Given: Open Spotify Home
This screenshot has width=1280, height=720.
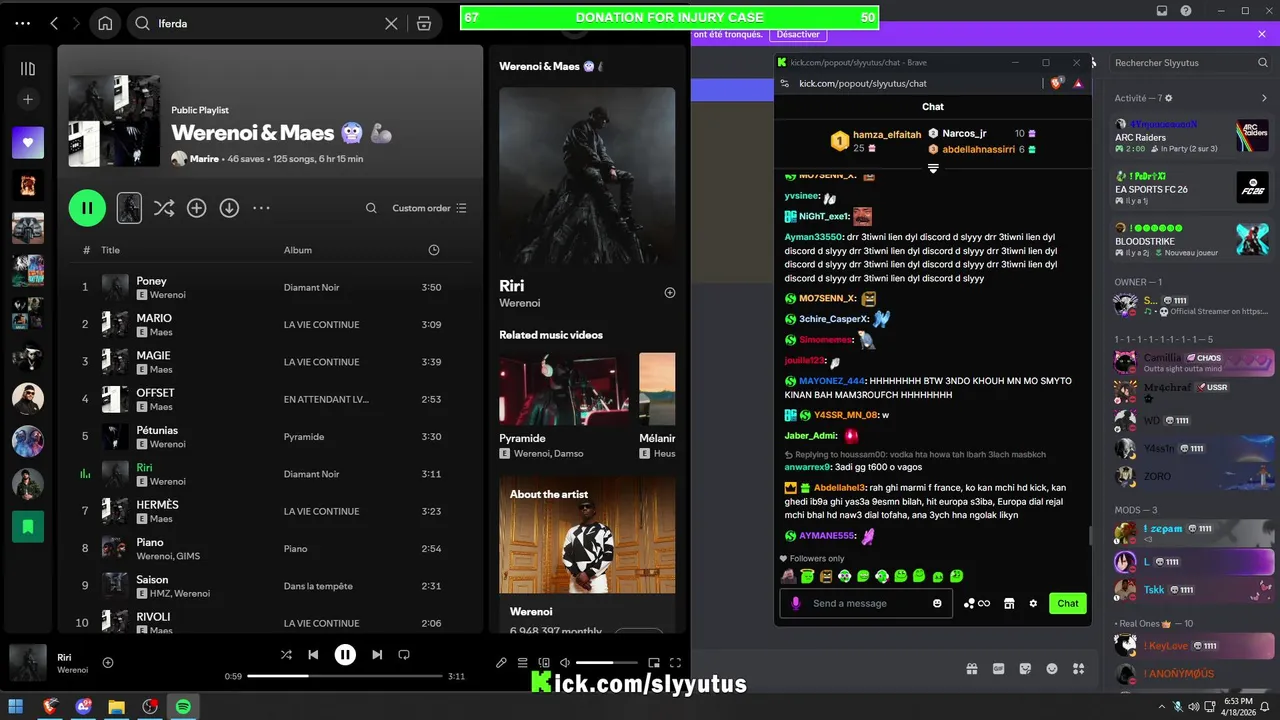Looking at the screenshot, I should [x=105, y=23].
